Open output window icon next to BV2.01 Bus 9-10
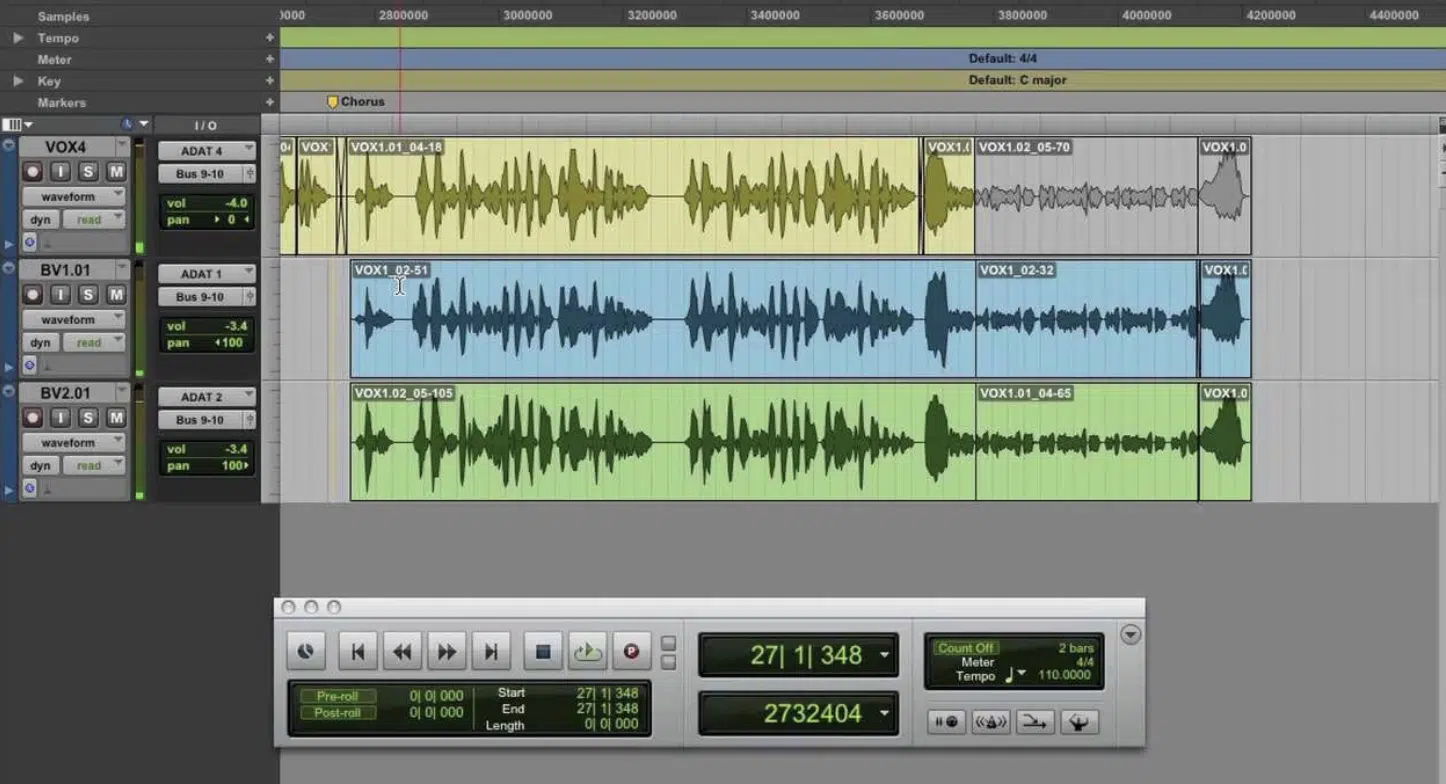 [x=250, y=420]
